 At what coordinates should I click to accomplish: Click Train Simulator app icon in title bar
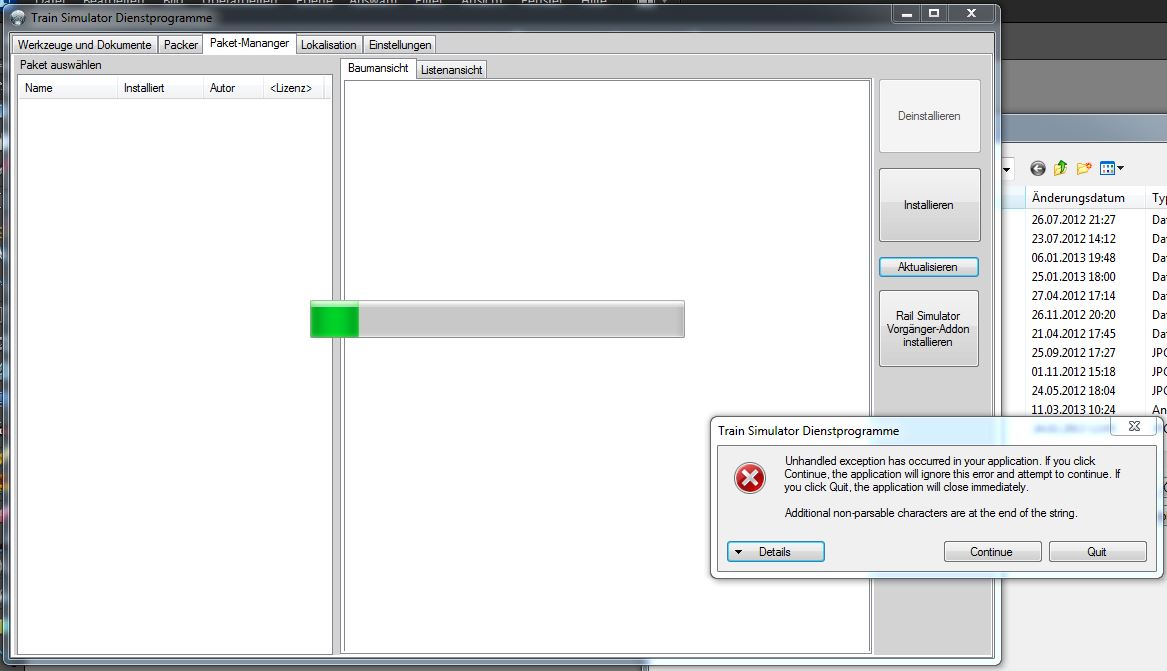[18, 17]
